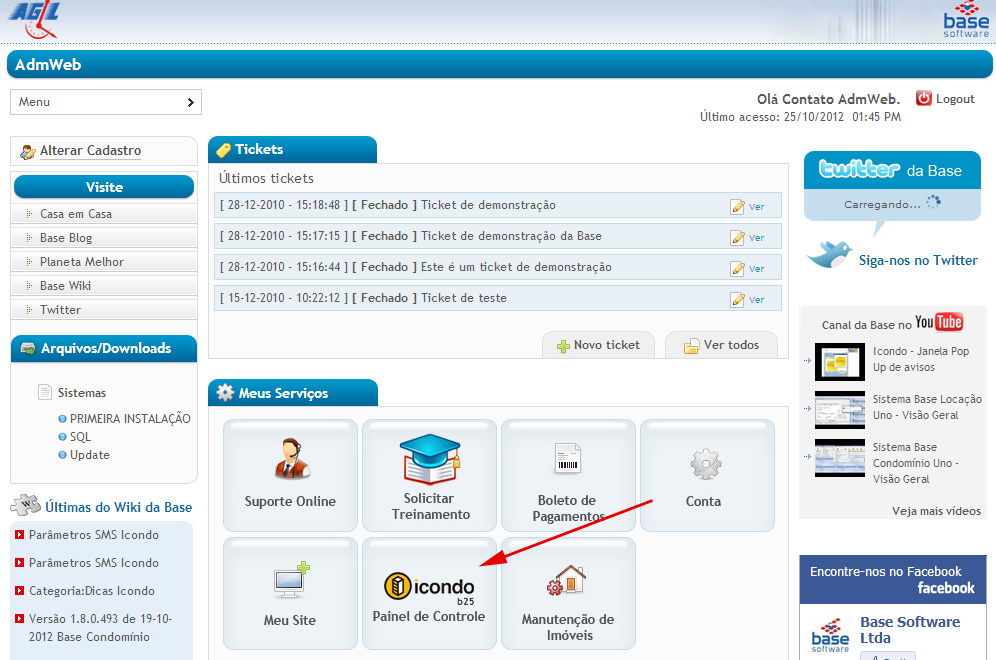Open the Update download item
Viewport: 996px width, 660px height.
[90, 455]
